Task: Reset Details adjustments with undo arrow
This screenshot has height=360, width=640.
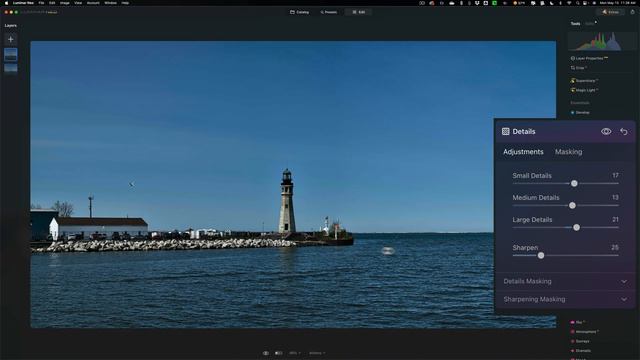Action: click(x=624, y=131)
